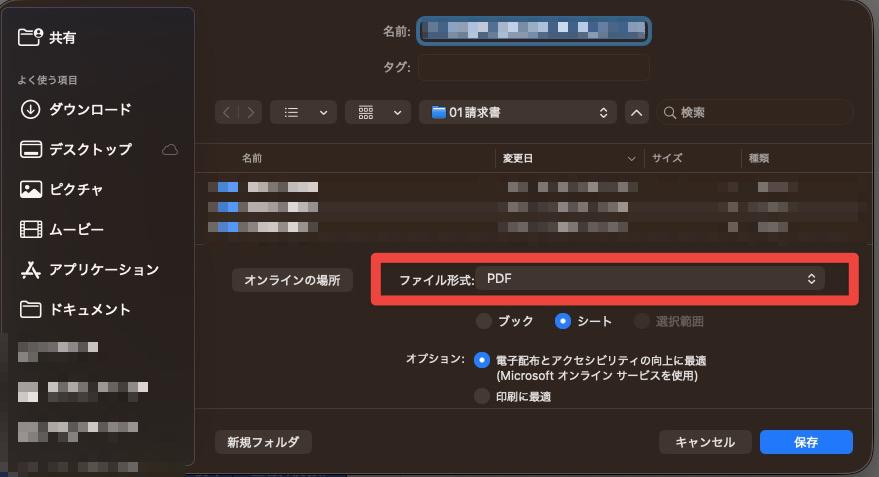Click the 新規フォルダ button
879x477 pixels.
click(x=263, y=442)
